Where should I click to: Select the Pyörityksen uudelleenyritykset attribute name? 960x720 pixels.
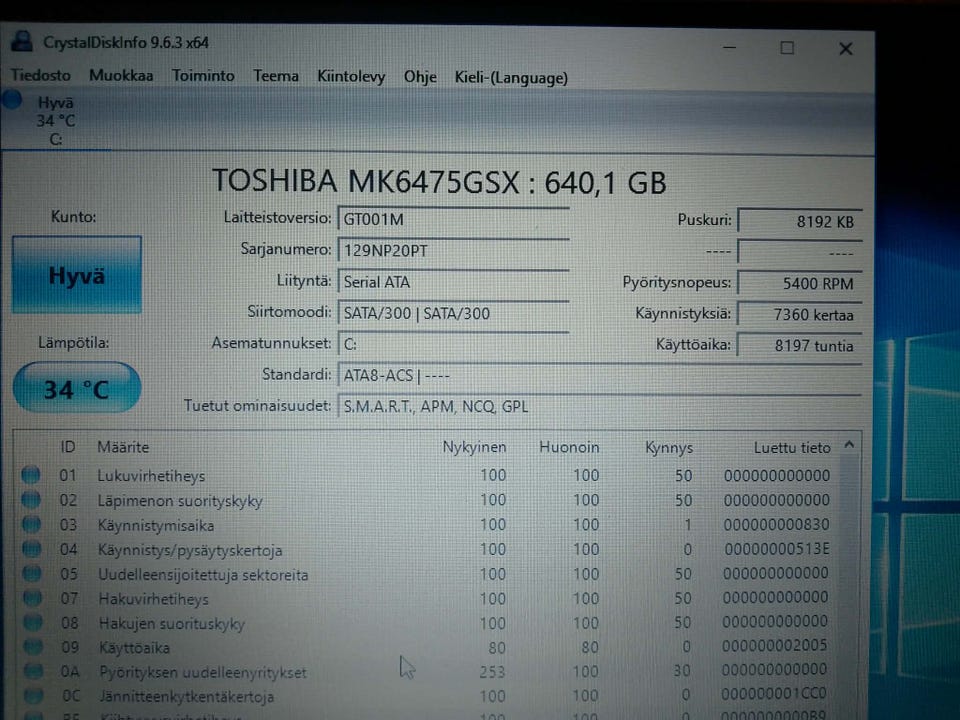pyautogui.click(x=203, y=672)
